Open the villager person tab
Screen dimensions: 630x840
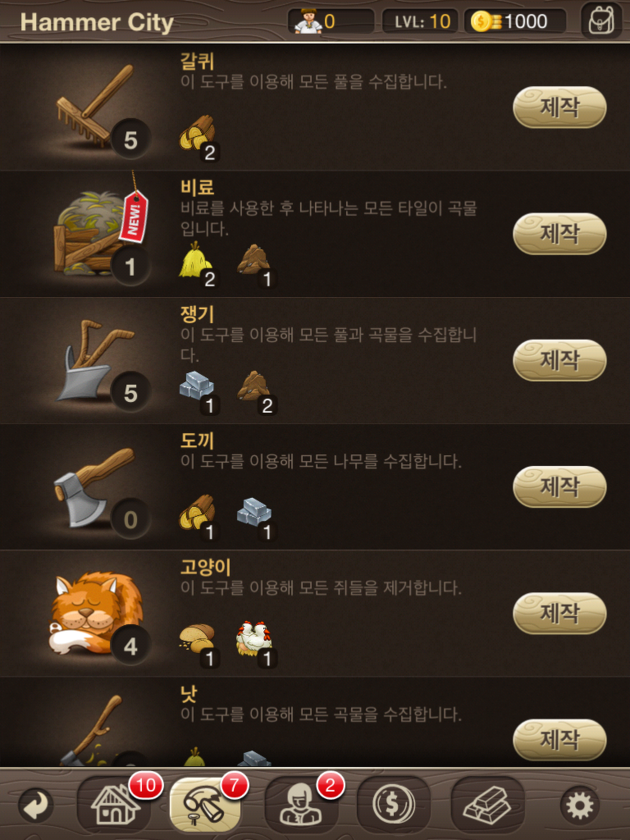301,805
